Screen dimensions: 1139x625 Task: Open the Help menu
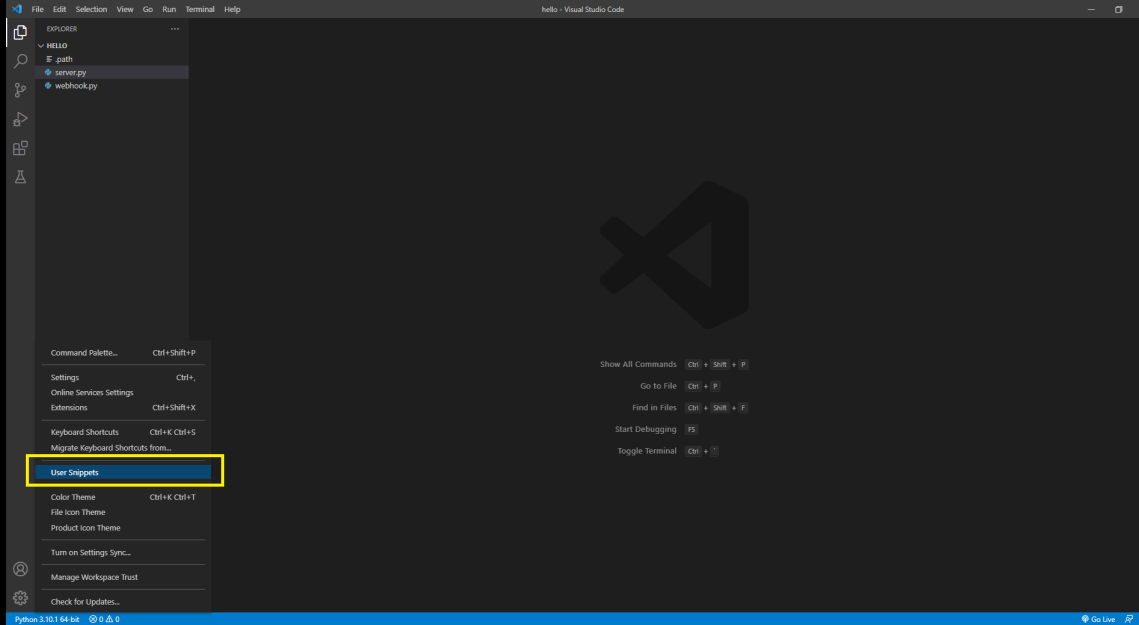point(232,9)
